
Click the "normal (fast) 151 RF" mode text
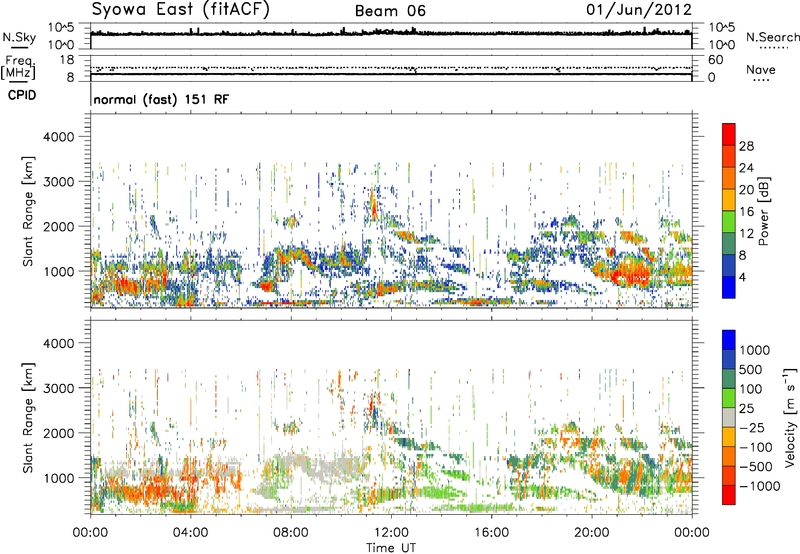[161, 99]
